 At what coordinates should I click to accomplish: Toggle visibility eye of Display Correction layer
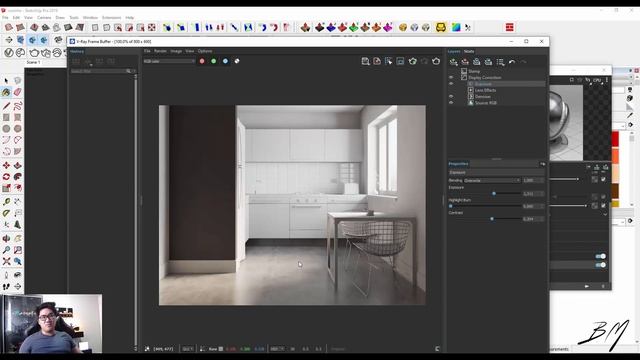[x=451, y=77]
